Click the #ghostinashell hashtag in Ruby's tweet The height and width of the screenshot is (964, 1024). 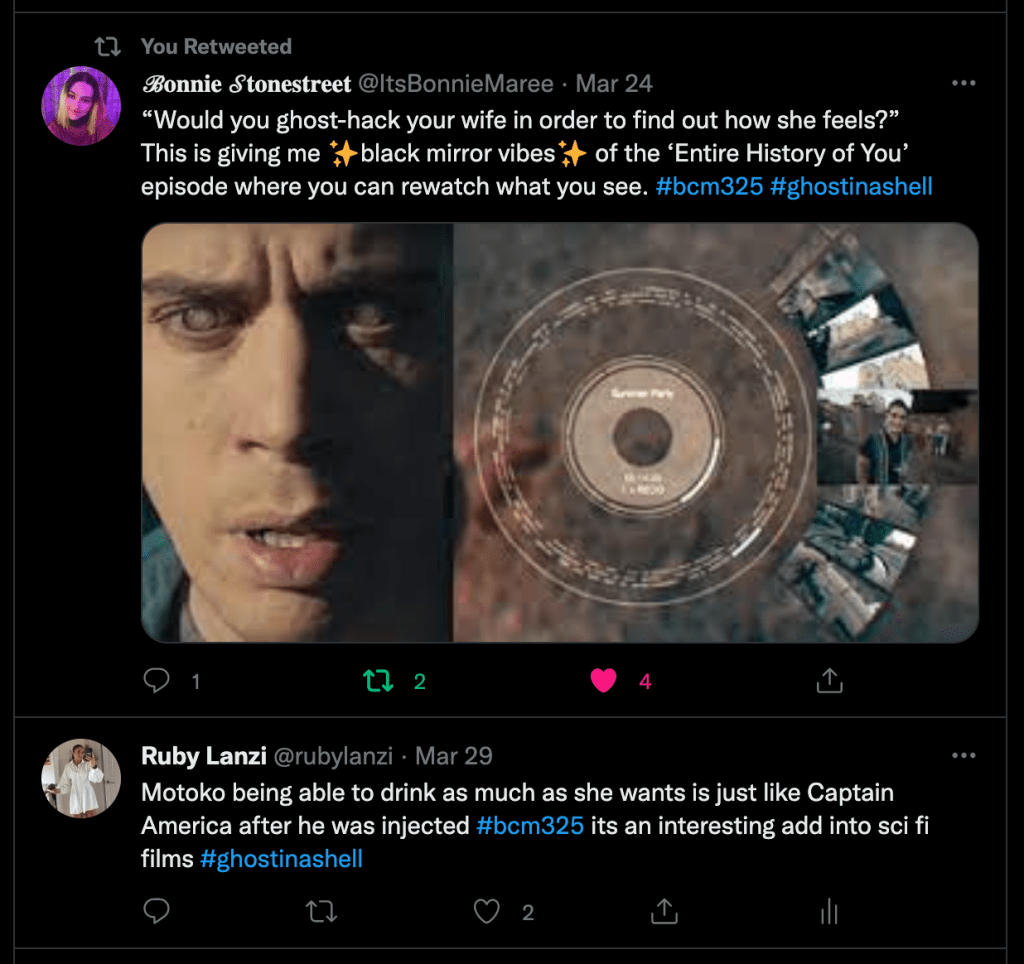[281, 858]
